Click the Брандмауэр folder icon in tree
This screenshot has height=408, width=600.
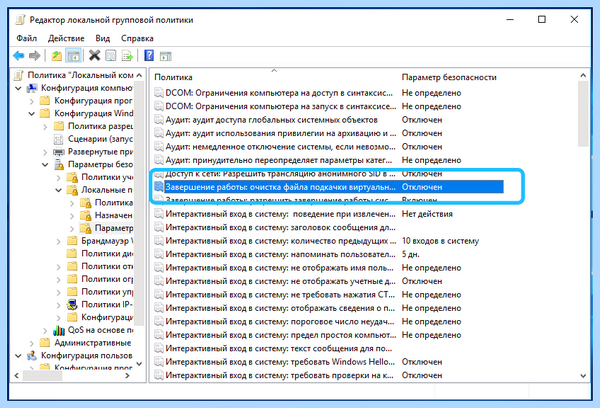tap(72, 241)
